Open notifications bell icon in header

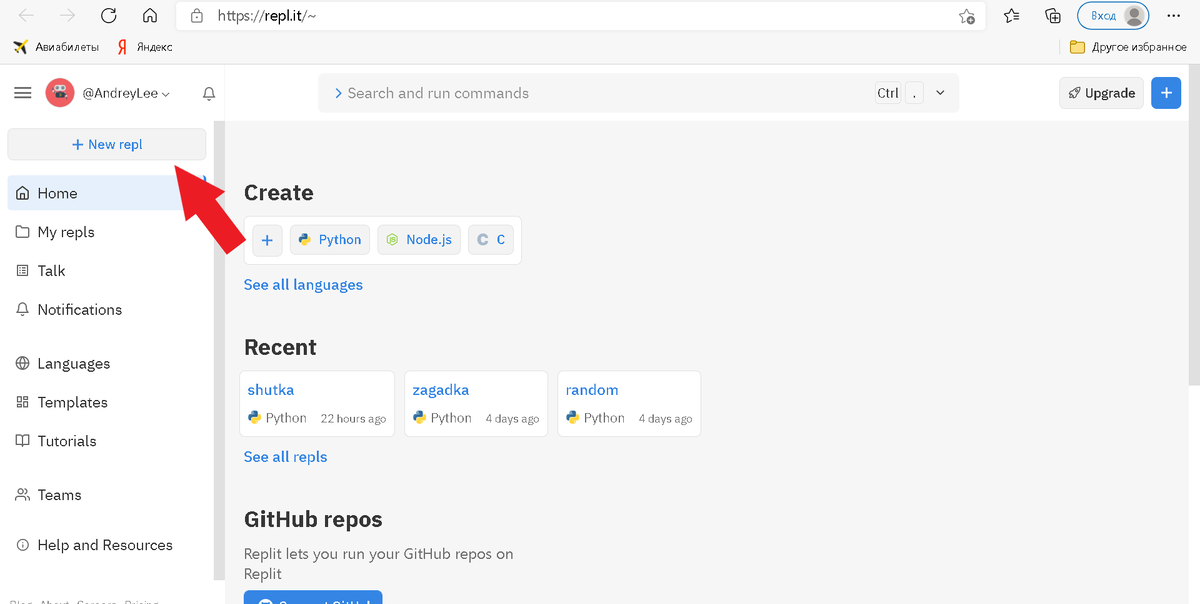click(x=209, y=93)
